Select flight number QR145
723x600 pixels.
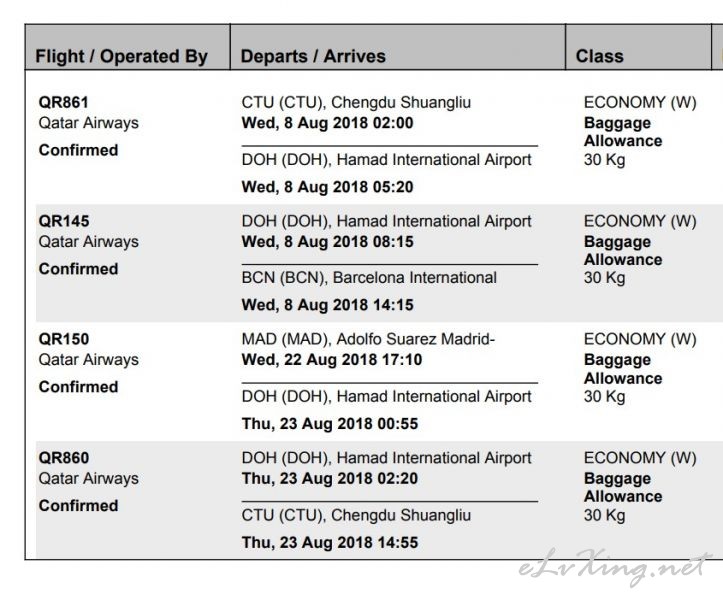[64, 221]
